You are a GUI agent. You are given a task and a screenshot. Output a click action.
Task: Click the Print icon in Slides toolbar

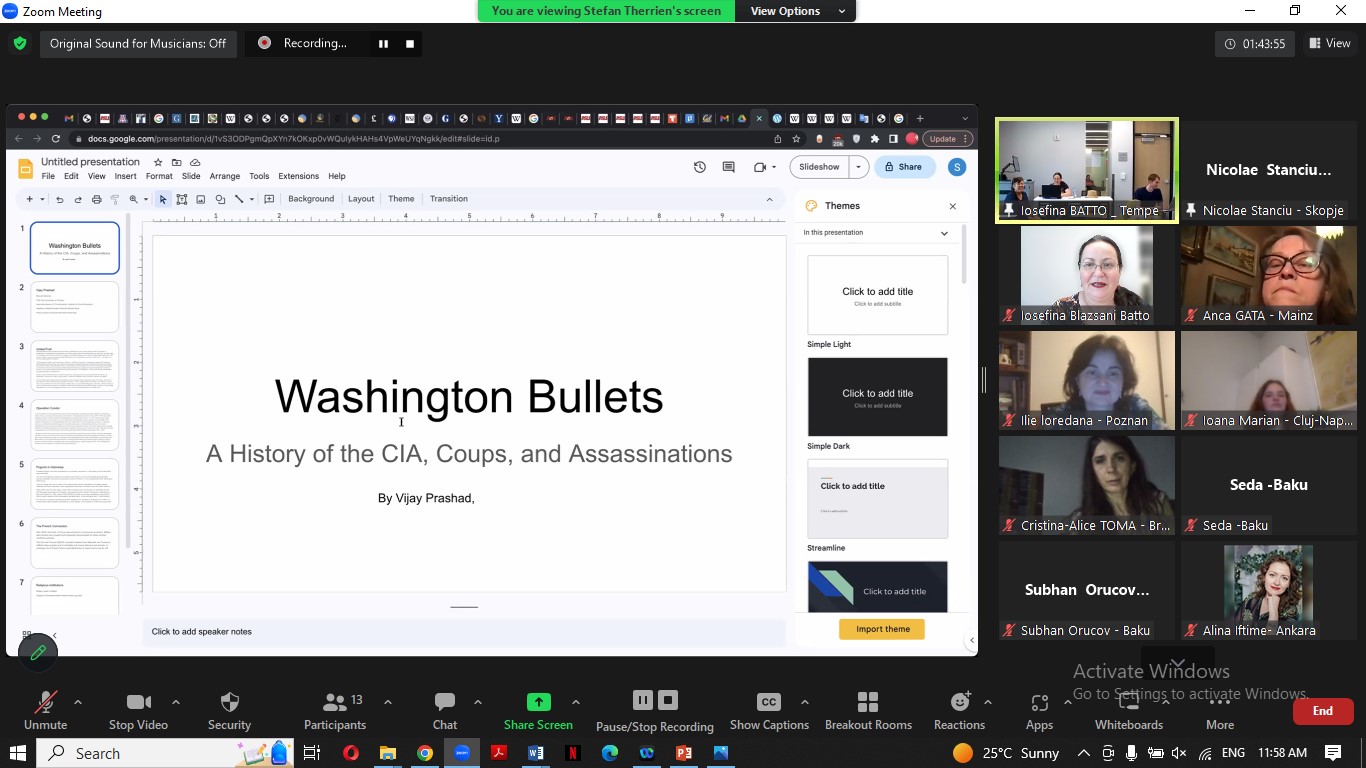click(96, 199)
